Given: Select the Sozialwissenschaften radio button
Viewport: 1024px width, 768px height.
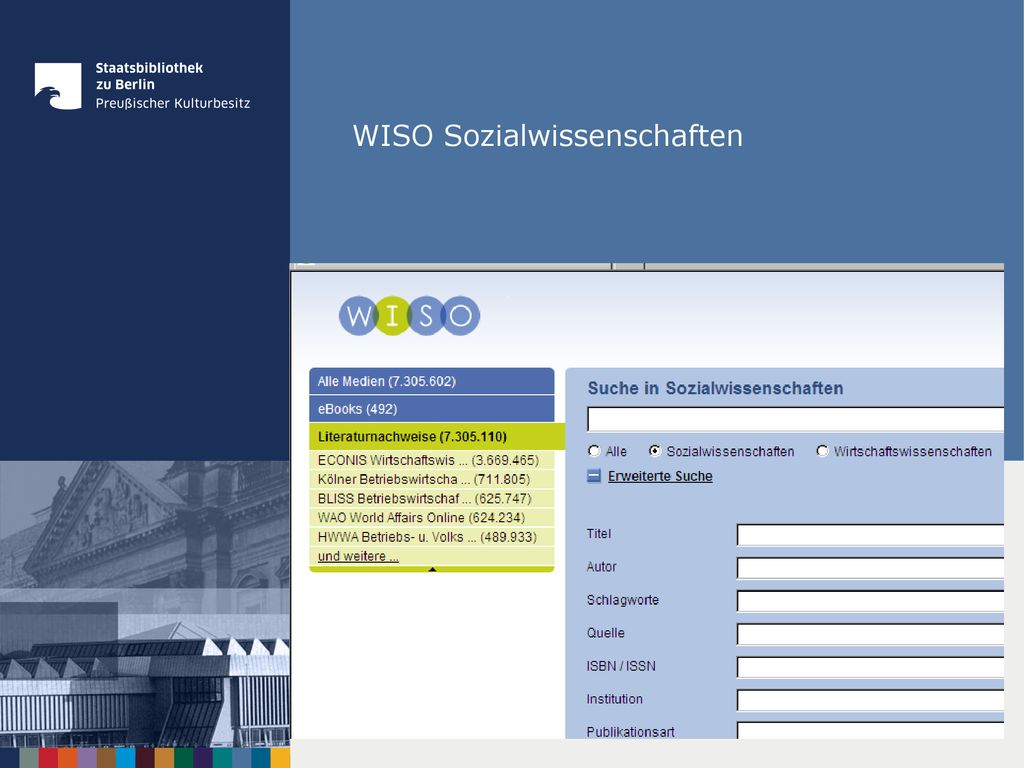Looking at the screenshot, I should [655, 451].
